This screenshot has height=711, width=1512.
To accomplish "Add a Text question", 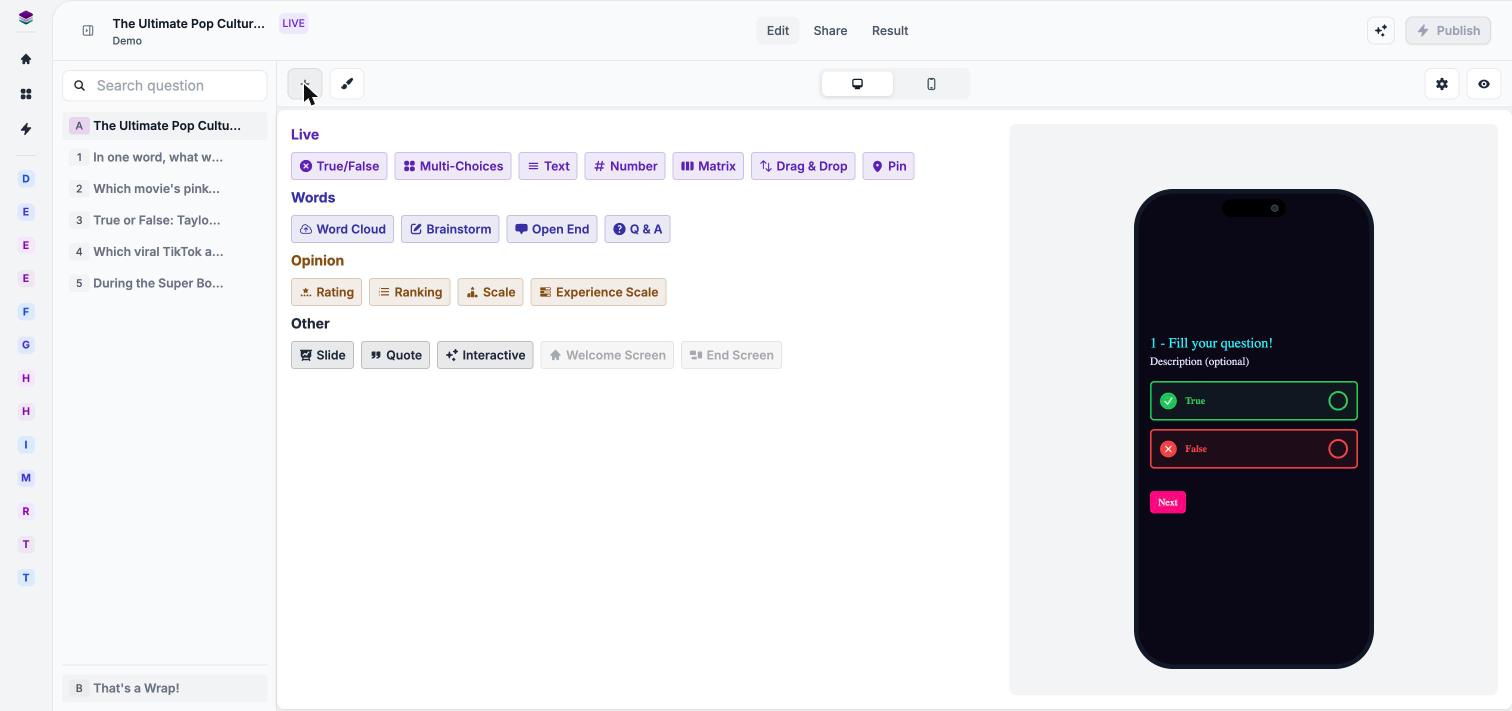I will click(x=548, y=166).
